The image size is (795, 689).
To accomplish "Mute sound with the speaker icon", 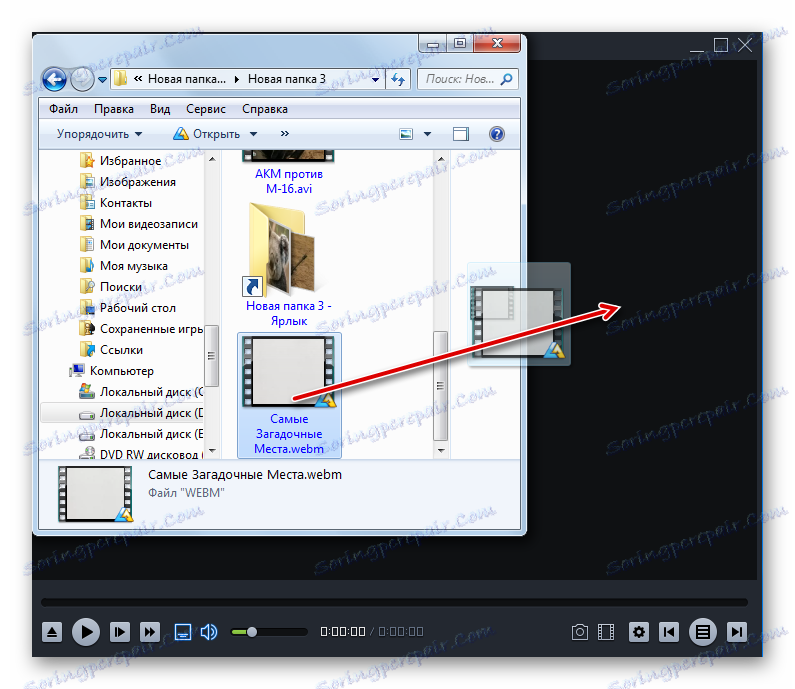I will tap(208, 632).
